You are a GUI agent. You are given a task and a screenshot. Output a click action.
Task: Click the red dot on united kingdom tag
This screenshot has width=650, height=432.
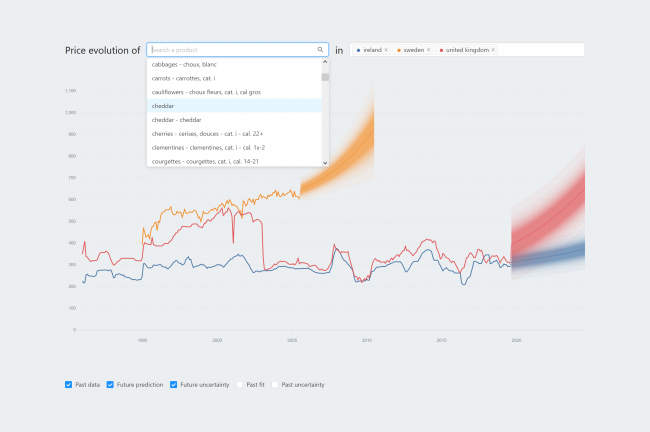click(441, 49)
